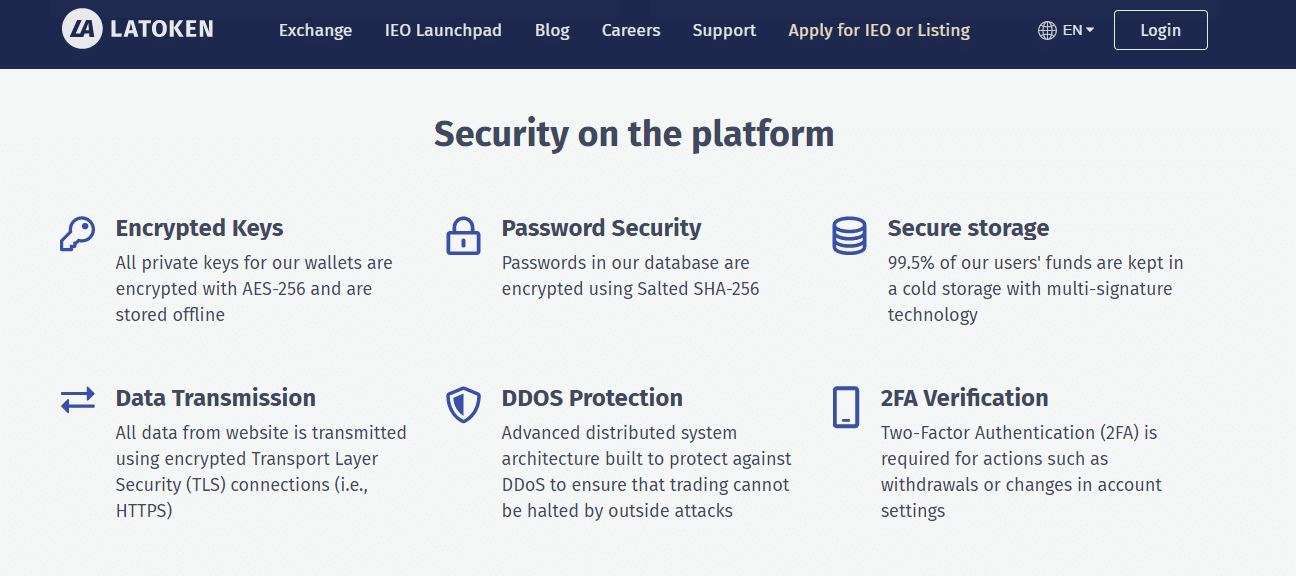Click the shield icon for DDOS Protection
The width and height of the screenshot is (1296, 576).
tap(463, 405)
